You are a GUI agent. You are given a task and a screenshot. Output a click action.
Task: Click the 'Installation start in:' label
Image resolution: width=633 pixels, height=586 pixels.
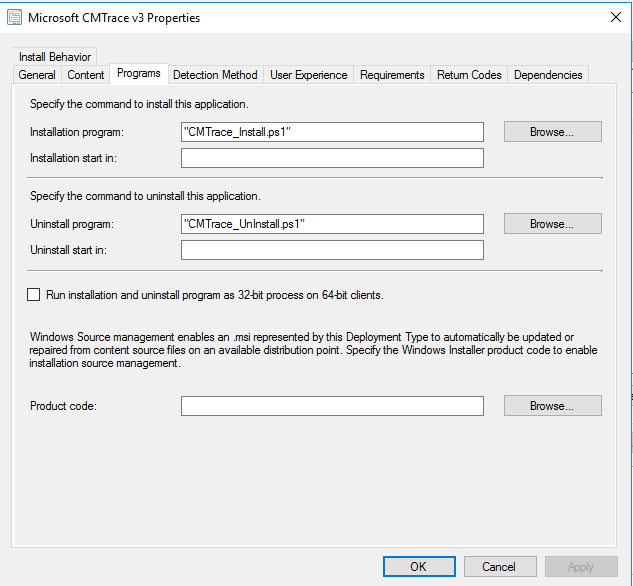73,158
